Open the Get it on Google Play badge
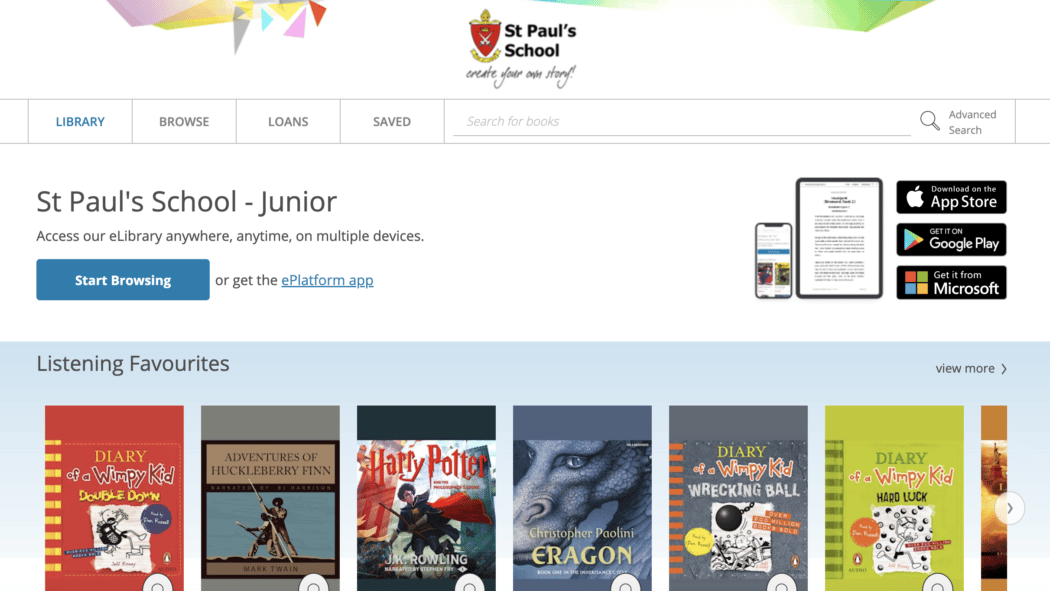The width and height of the screenshot is (1050, 591). coord(951,240)
